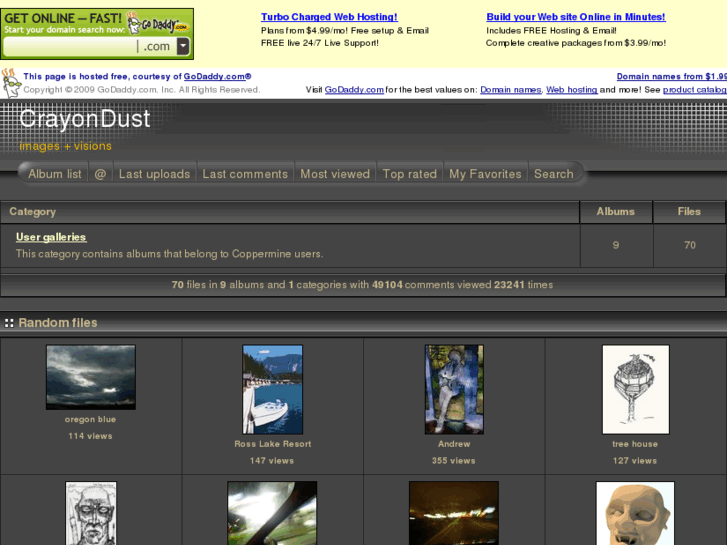
Task: Open the Album list menu item
Action: (x=55, y=174)
